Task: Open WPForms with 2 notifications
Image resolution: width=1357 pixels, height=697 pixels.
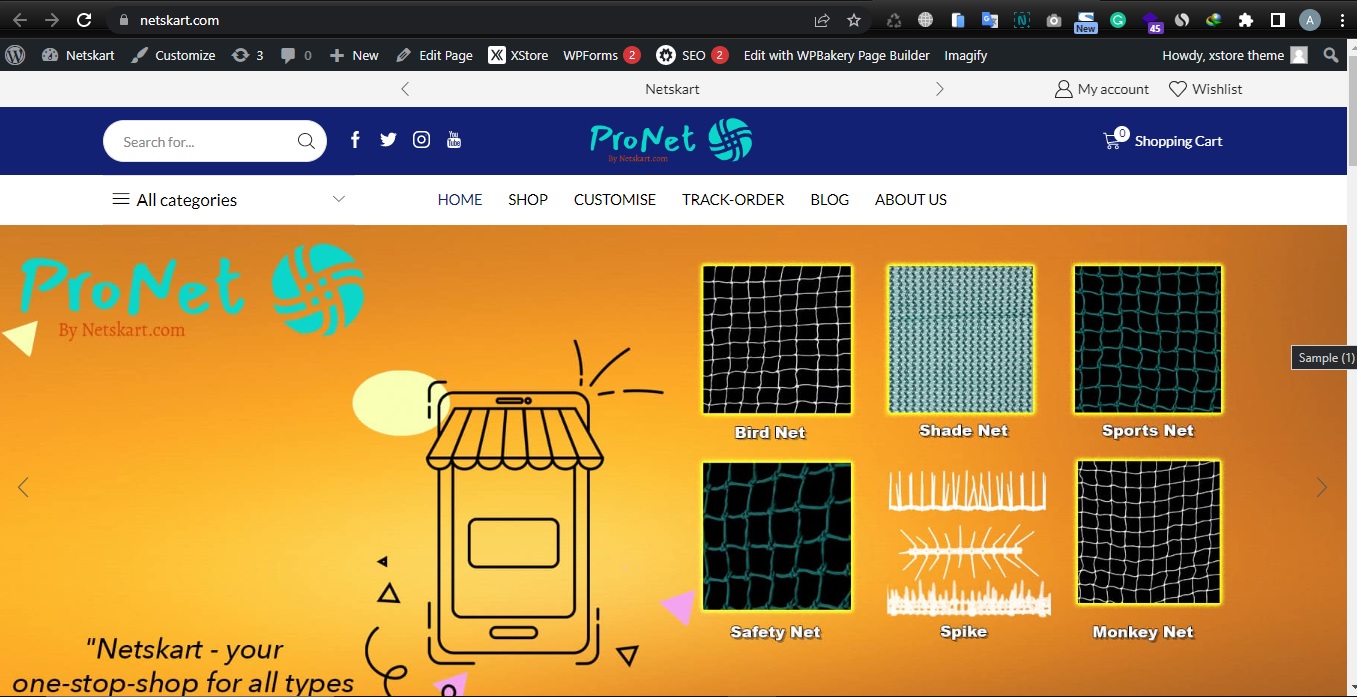Action: (x=602, y=55)
